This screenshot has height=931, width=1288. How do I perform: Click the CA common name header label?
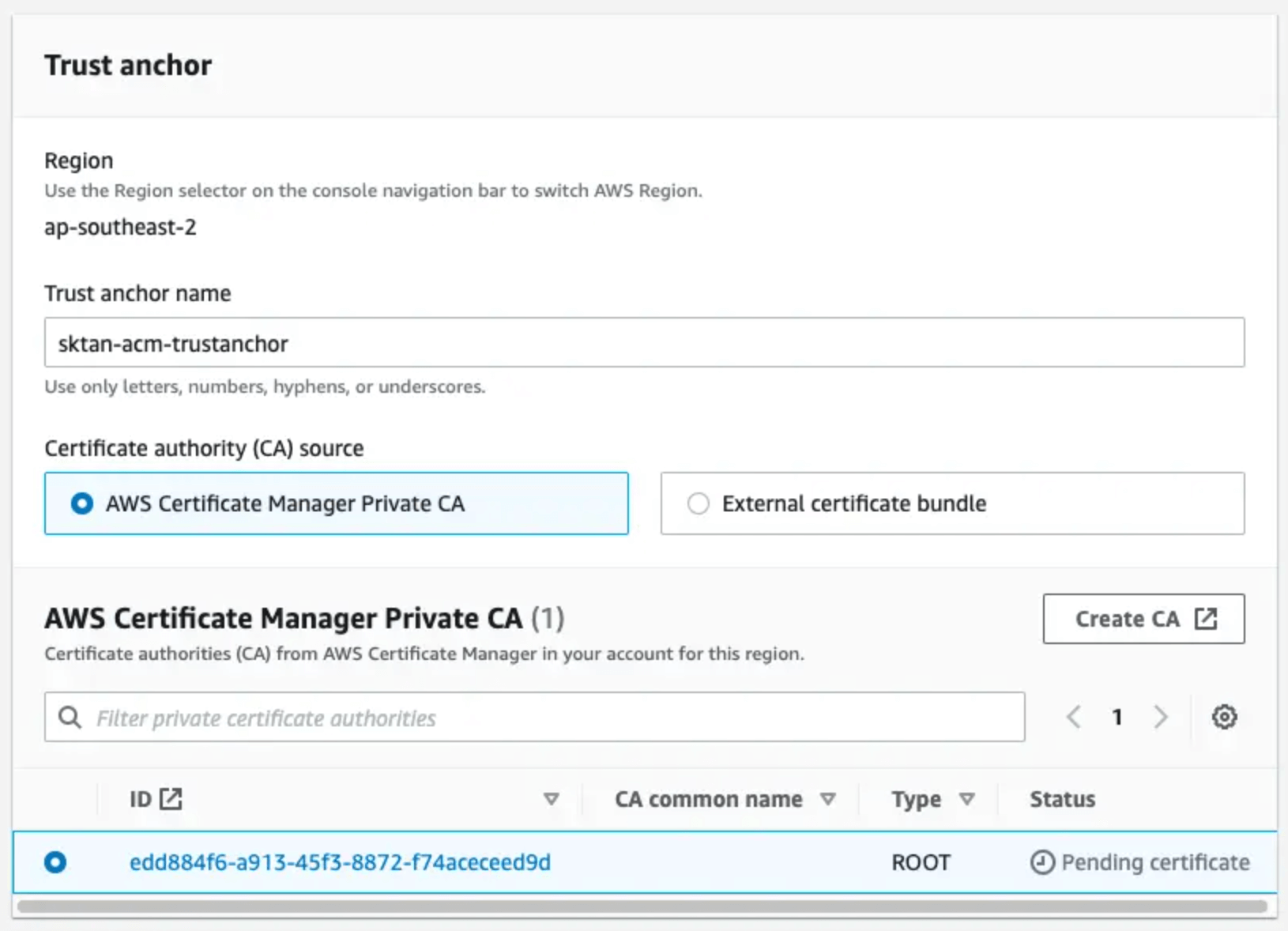point(709,799)
